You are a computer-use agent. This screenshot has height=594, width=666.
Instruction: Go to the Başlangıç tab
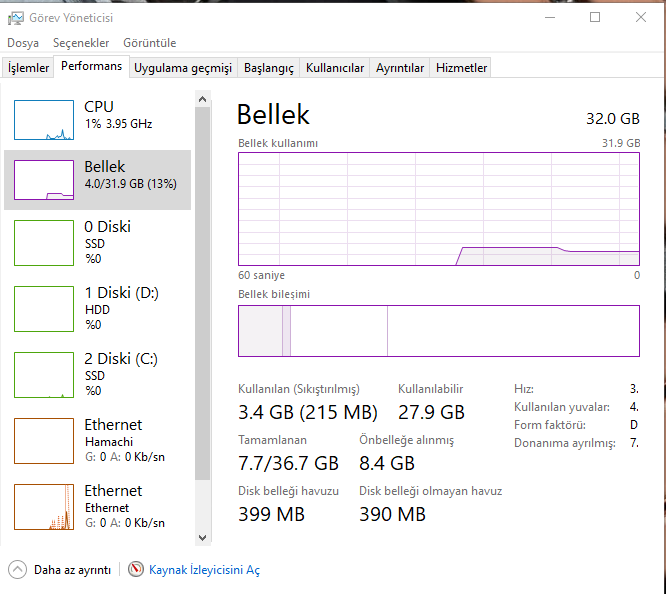(269, 68)
